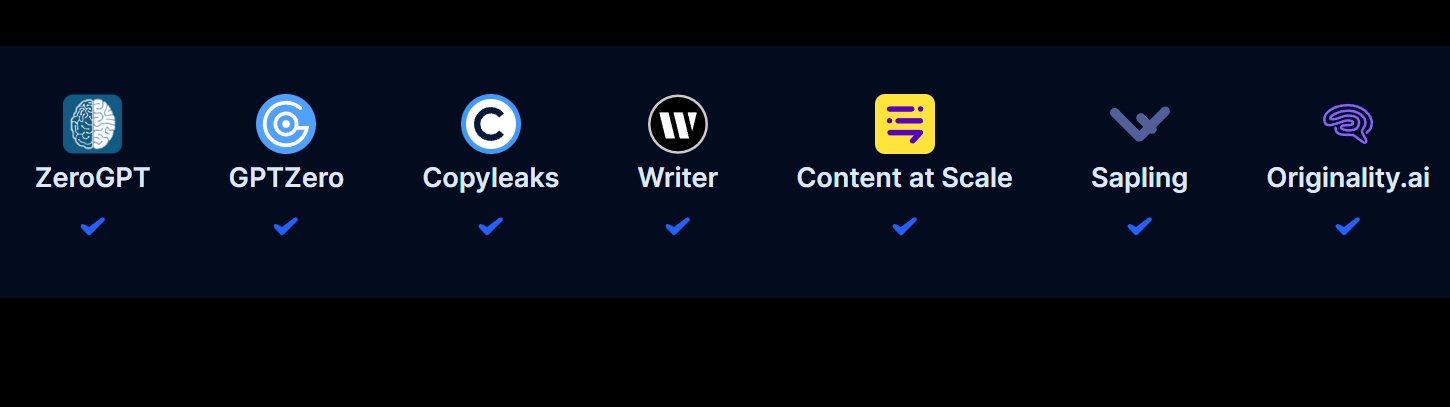Click the checkmark under GPTZero
This screenshot has width=1450, height=407.
286,227
